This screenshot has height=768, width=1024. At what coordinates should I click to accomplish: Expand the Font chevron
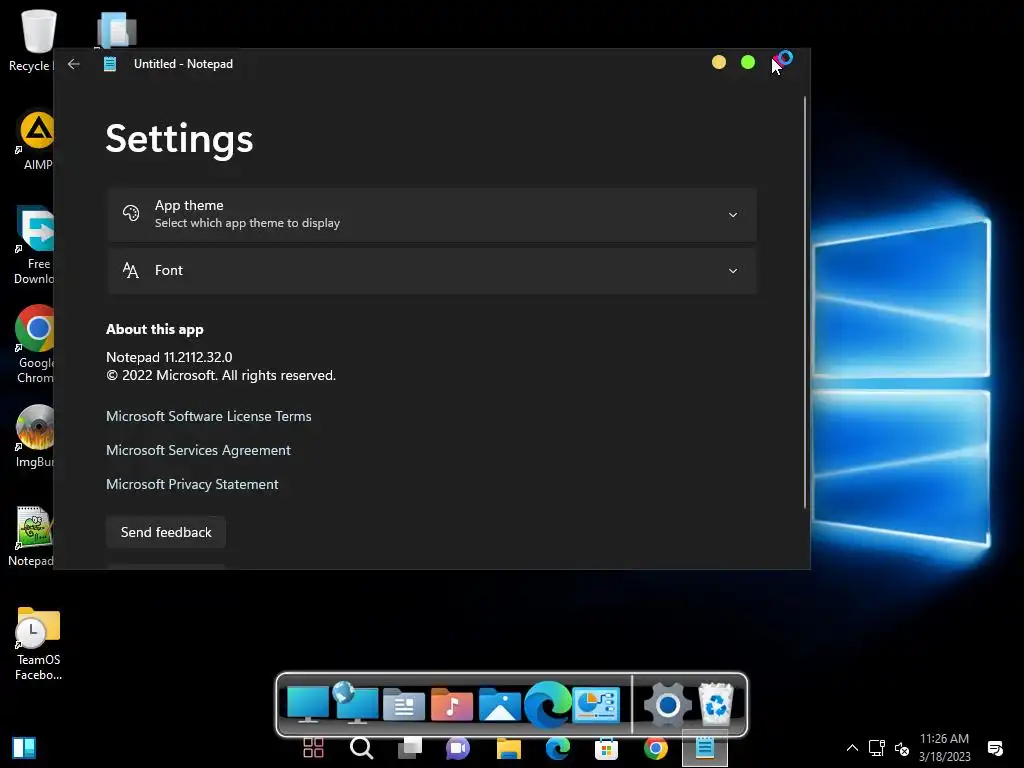click(733, 271)
